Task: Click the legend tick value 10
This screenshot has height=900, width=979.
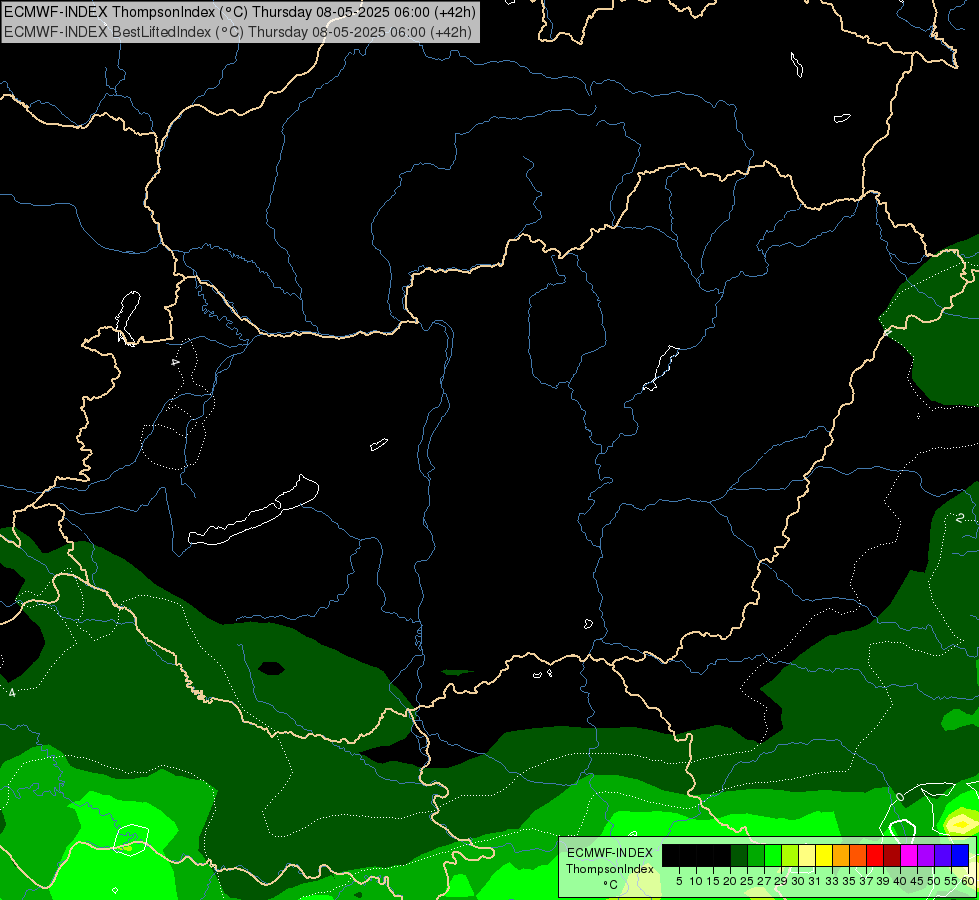Action: click(x=696, y=881)
